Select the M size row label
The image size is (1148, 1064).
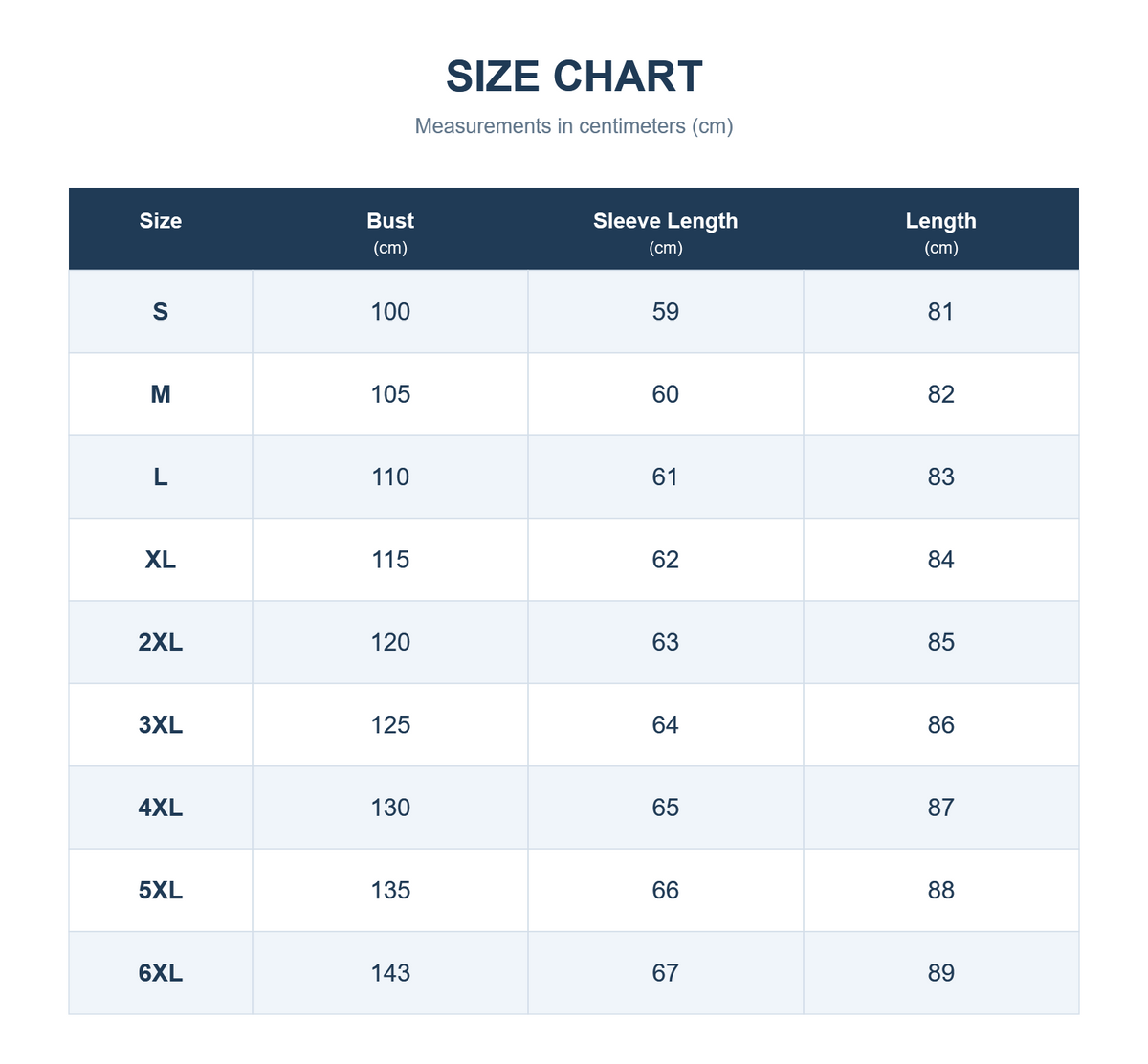click(161, 394)
